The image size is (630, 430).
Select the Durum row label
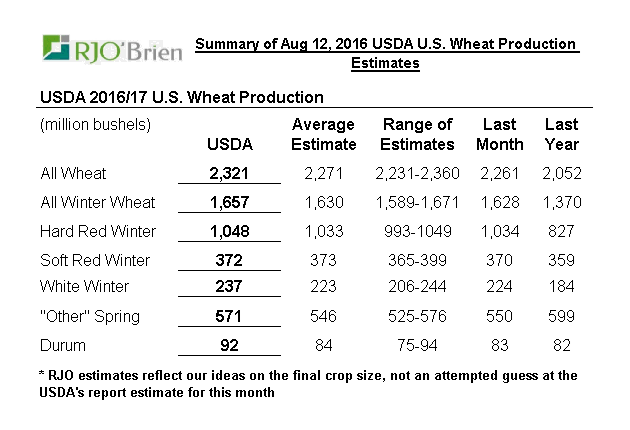(x=62, y=346)
